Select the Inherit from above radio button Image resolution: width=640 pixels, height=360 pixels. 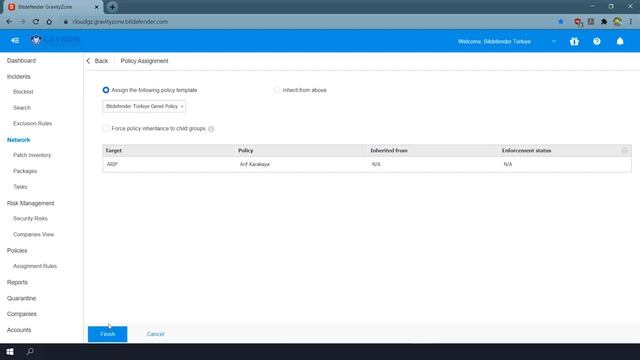coord(277,90)
